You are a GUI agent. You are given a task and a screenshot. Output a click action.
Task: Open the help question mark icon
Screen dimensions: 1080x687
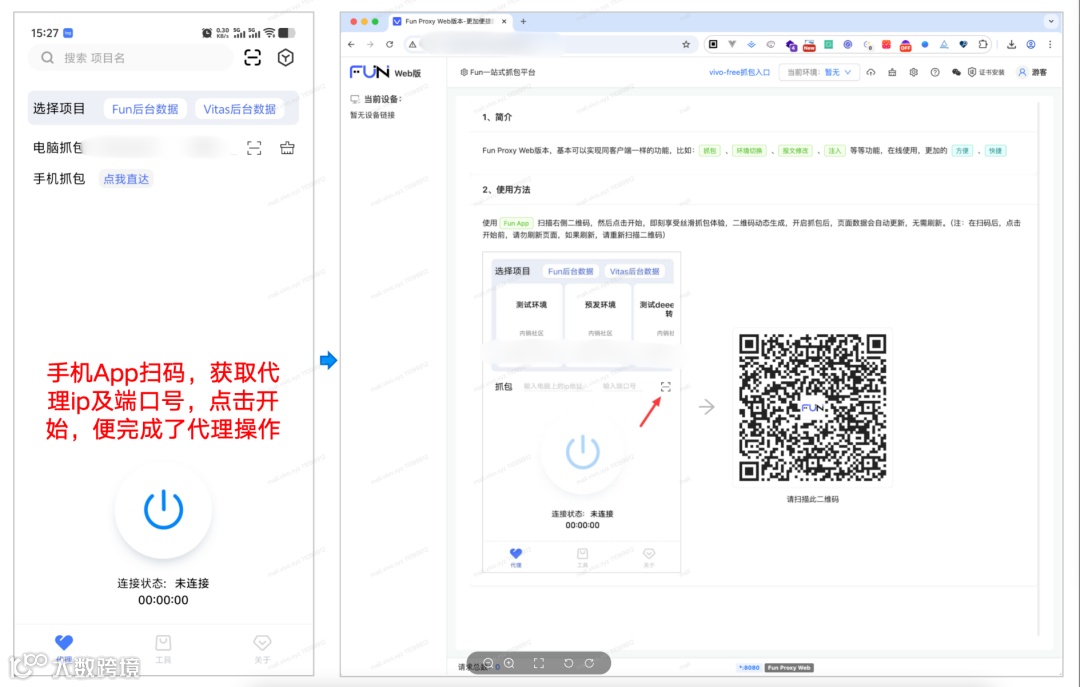click(935, 72)
